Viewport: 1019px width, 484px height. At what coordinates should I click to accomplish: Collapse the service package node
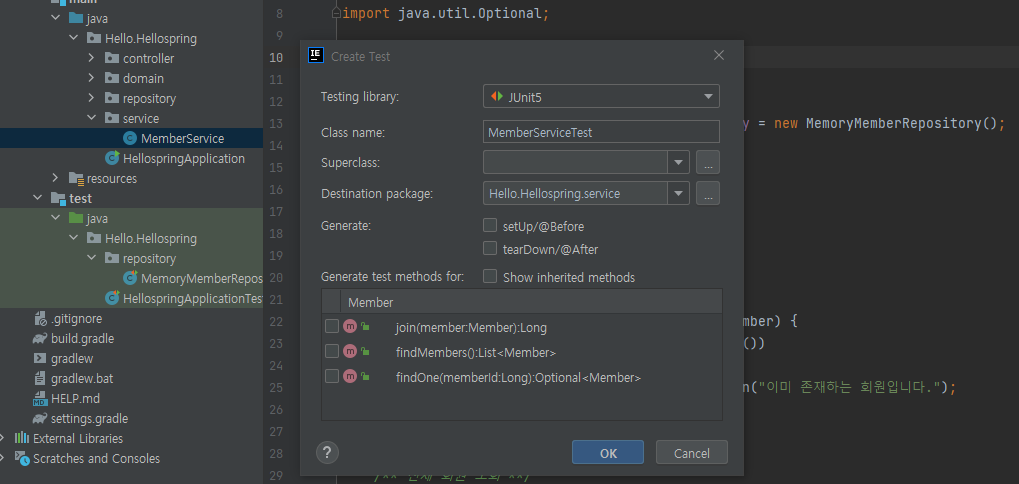pyautogui.click(x=92, y=118)
